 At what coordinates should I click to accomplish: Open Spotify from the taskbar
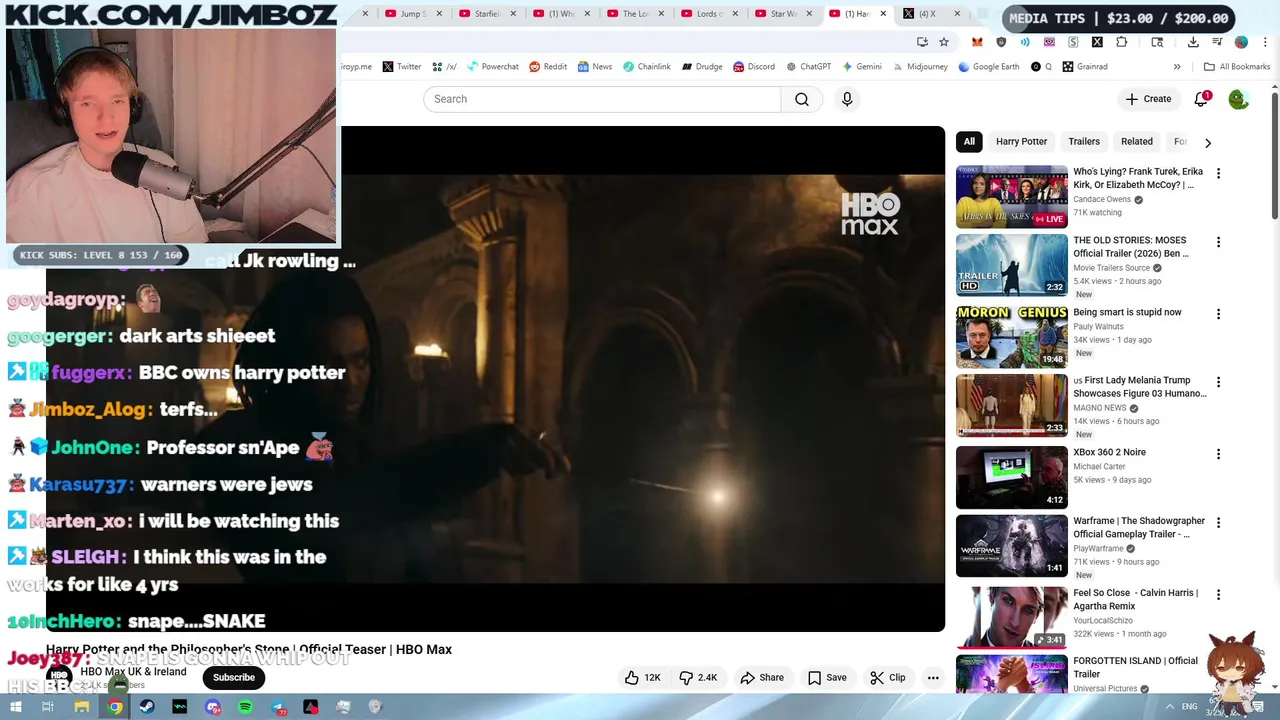(245, 707)
